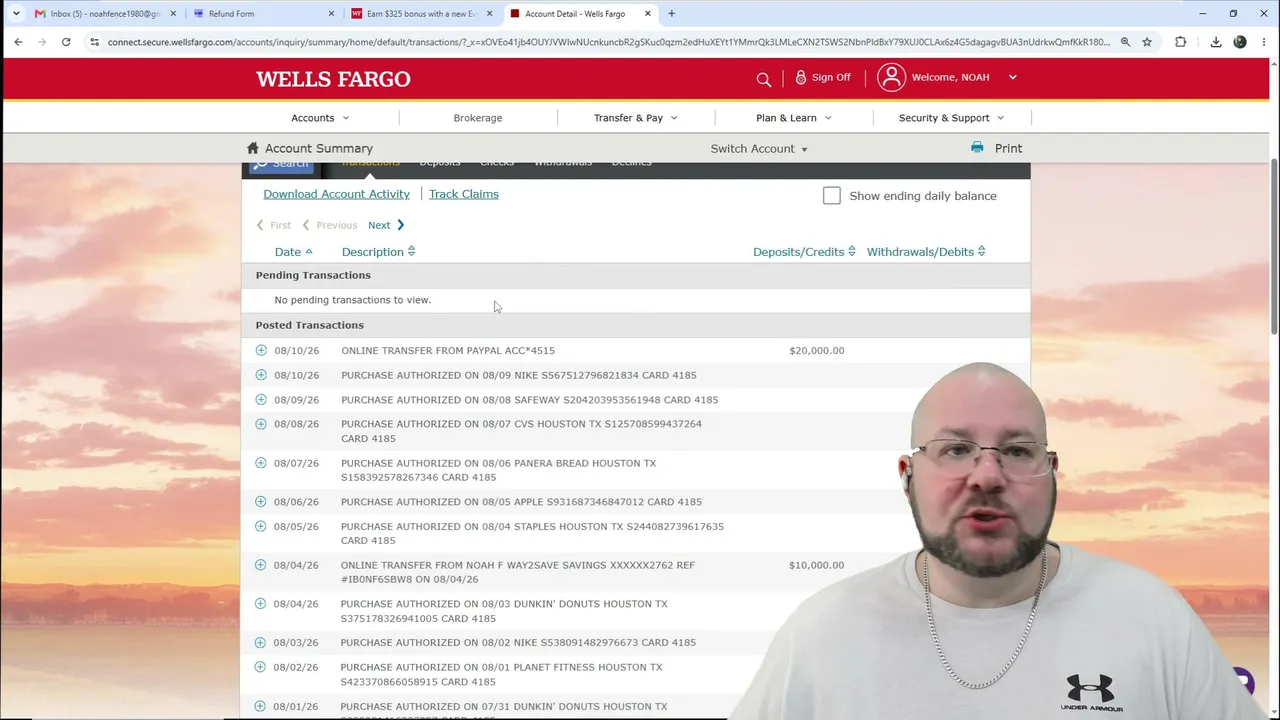Open the Chrome three-dot menu
The image size is (1280, 720).
(x=1263, y=42)
